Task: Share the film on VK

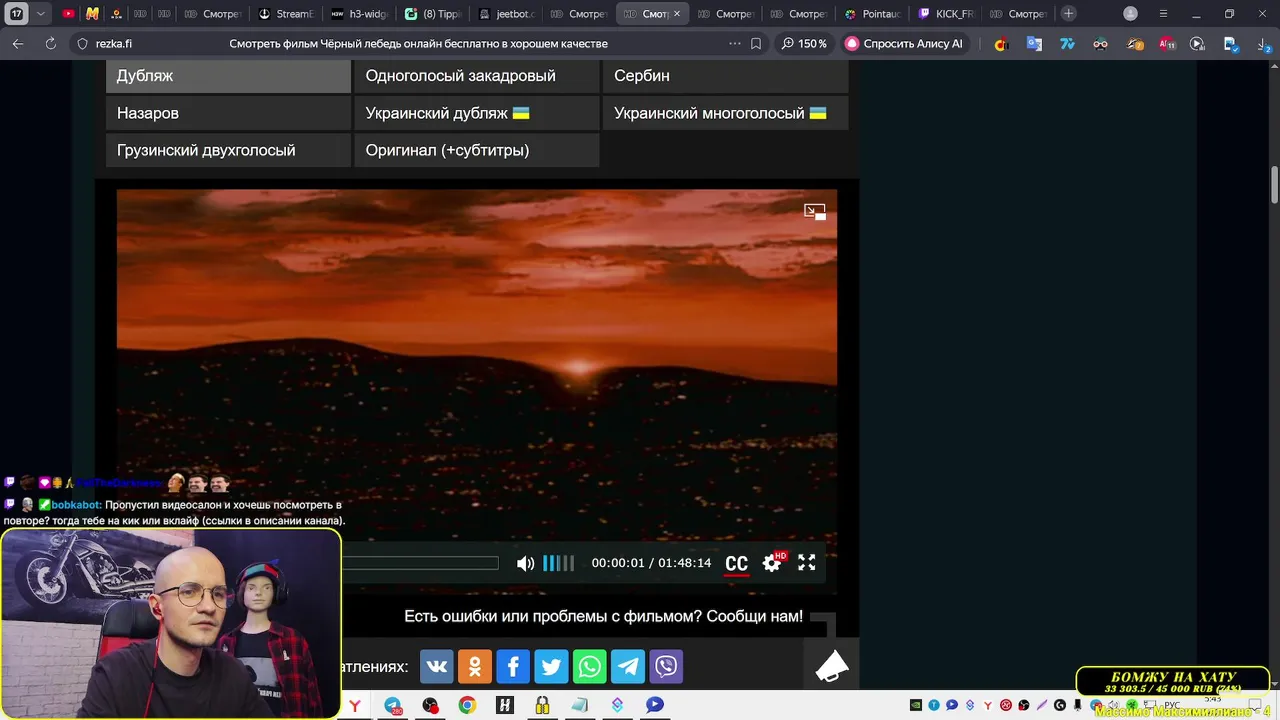Action: [x=436, y=666]
